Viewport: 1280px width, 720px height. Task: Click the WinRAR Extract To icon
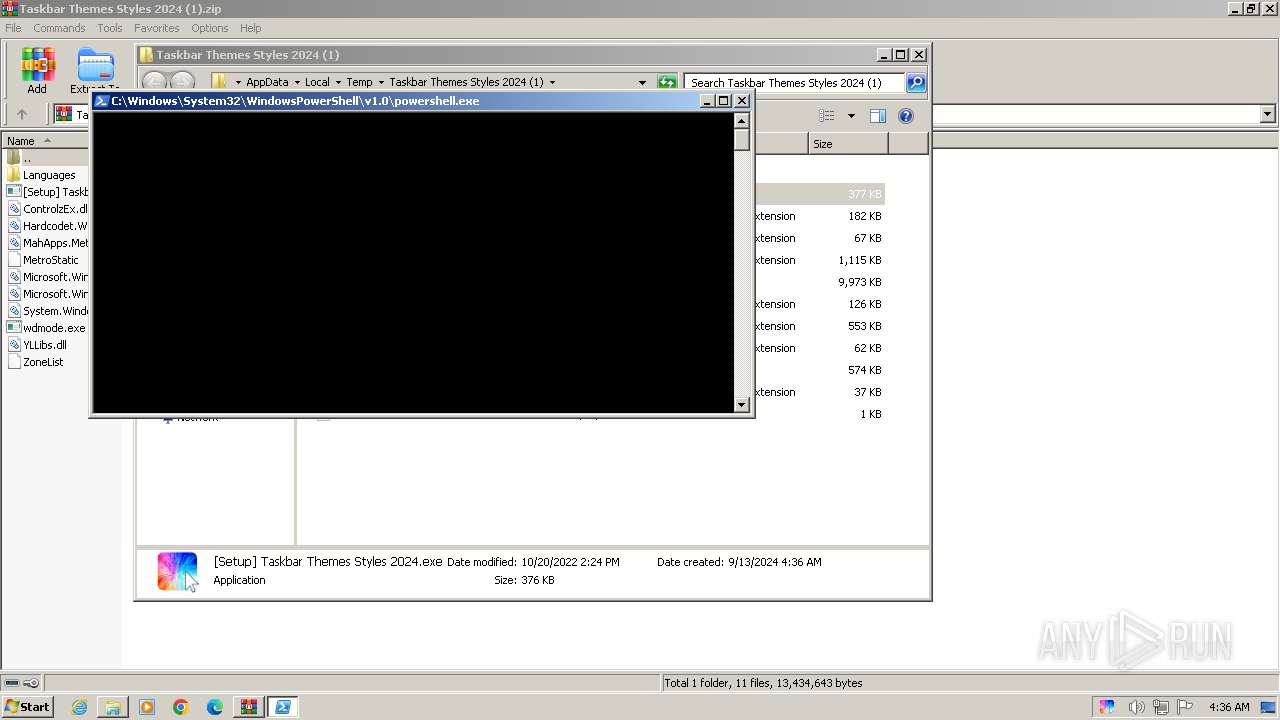click(96, 65)
